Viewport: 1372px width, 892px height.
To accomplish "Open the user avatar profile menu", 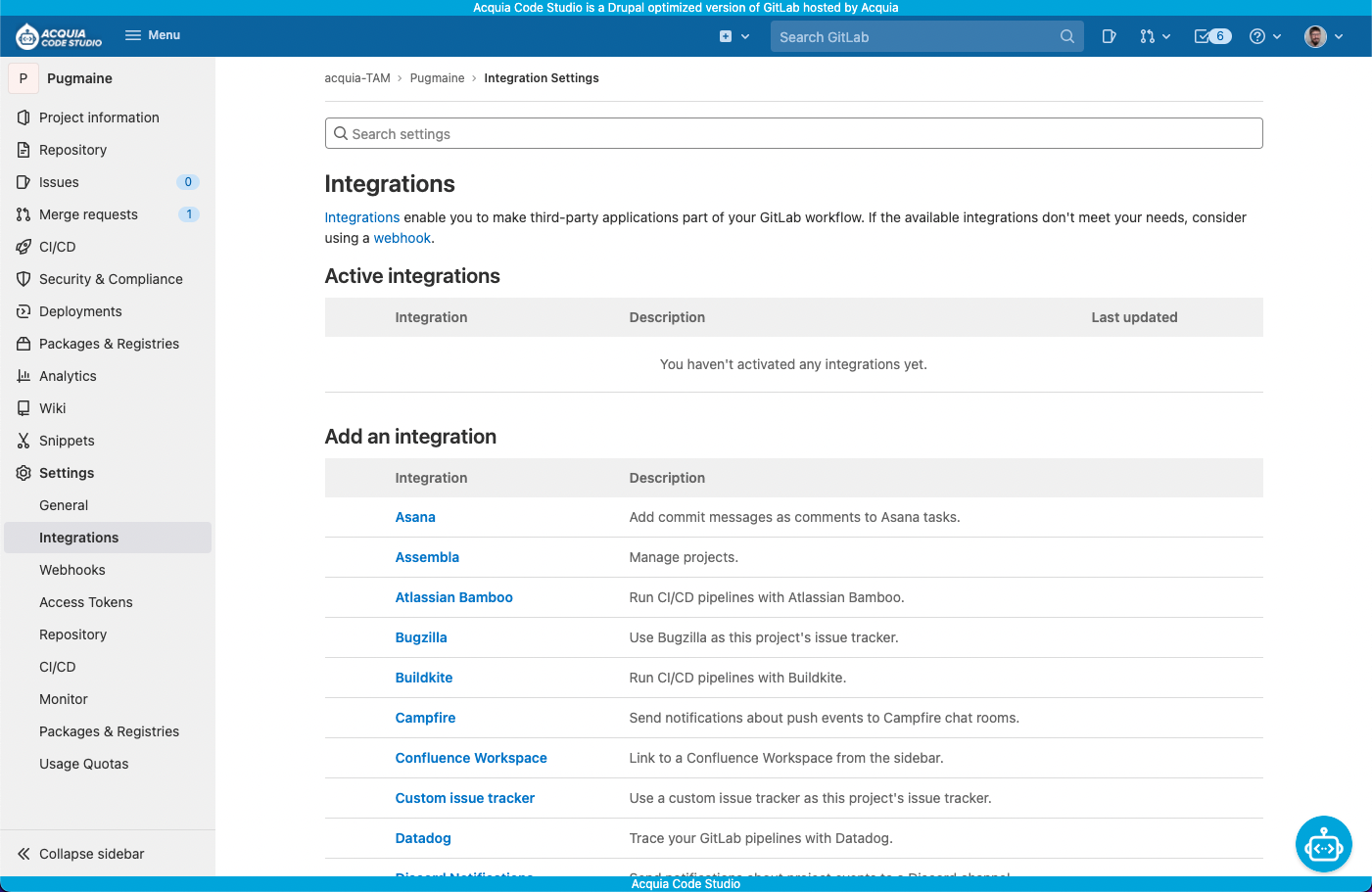I will point(1323,36).
